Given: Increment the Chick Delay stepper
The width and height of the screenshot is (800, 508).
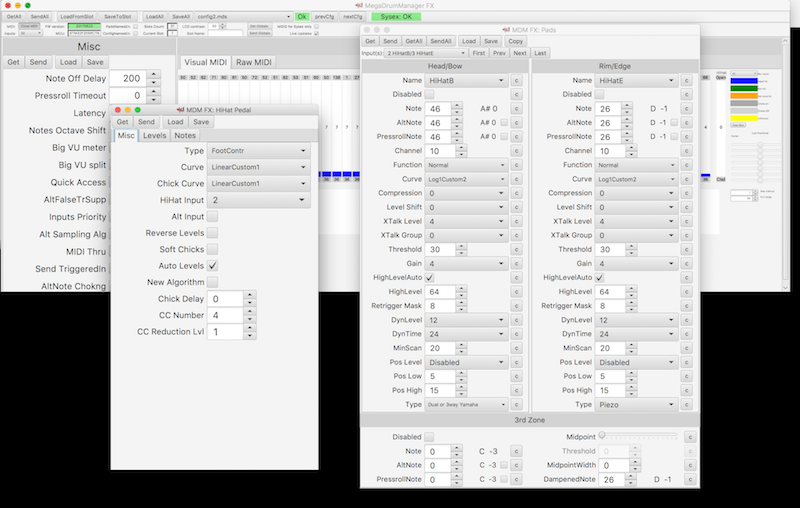Looking at the screenshot, I should click(x=248, y=295).
